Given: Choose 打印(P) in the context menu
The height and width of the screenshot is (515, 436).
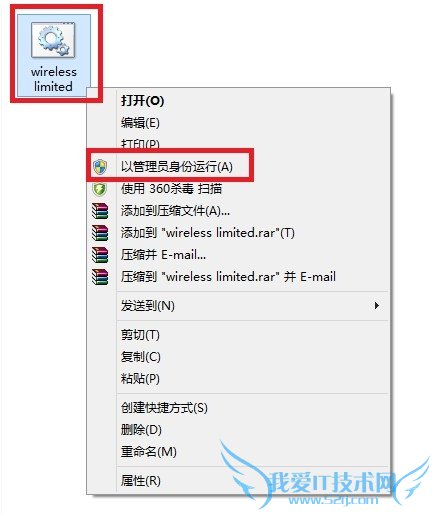Looking at the screenshot, I should pyautogui.click(x=140, y=144).
